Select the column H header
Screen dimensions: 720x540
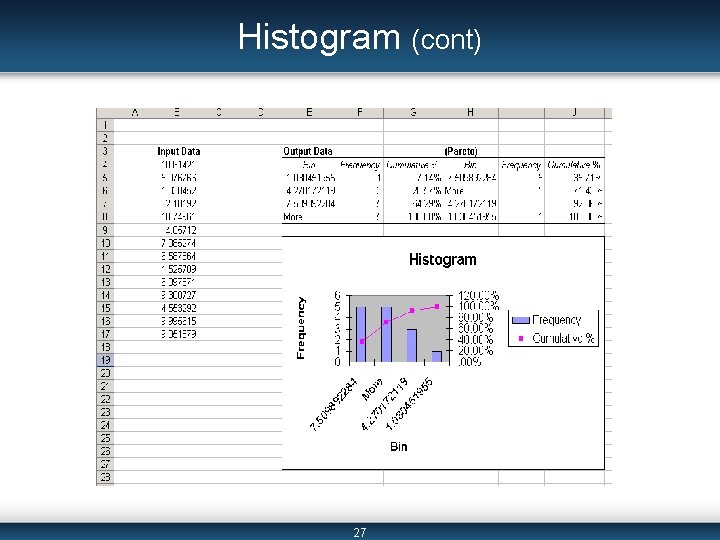coord(470,112)
